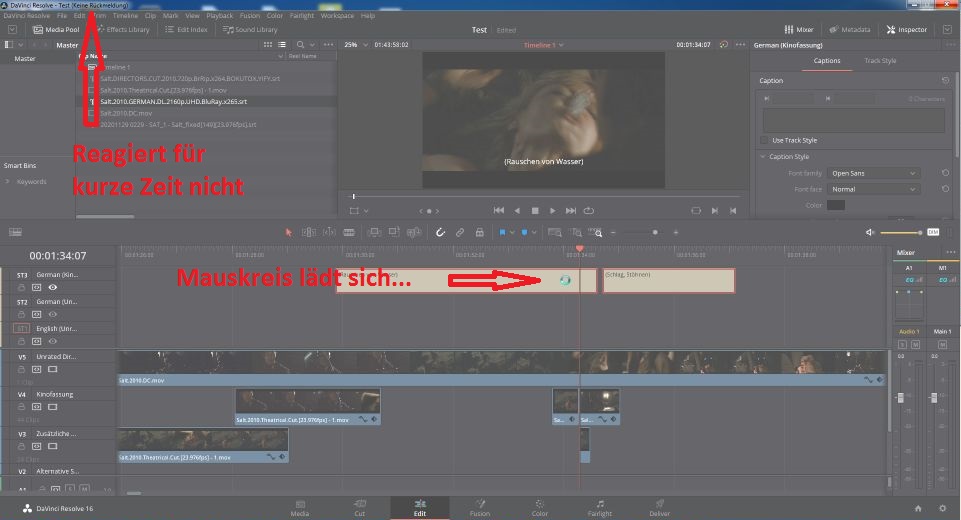Screen dimensions: 961x520
Task: Click the timeline zoom slider handle
Action: tap(655, 232)
